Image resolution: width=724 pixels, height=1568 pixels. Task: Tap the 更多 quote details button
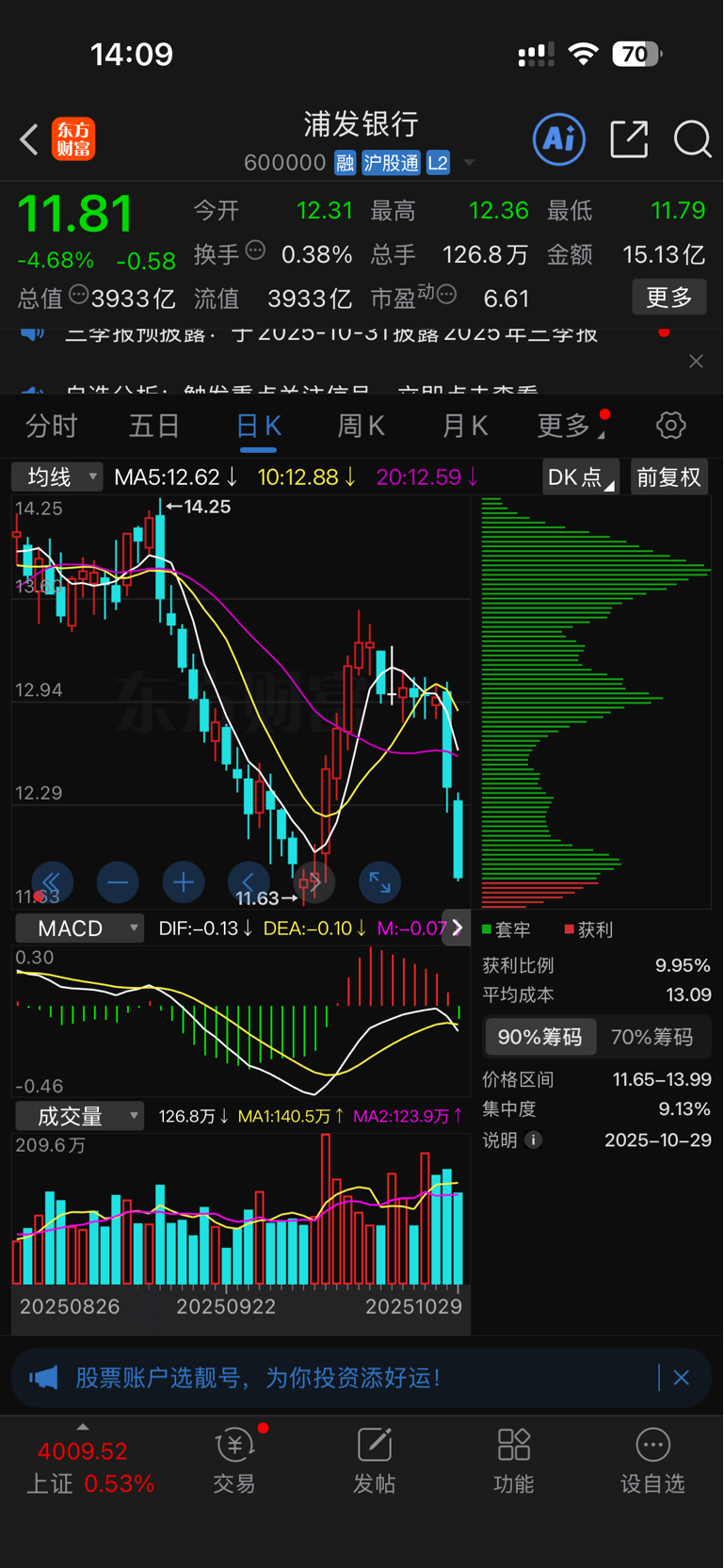point(669,298)
